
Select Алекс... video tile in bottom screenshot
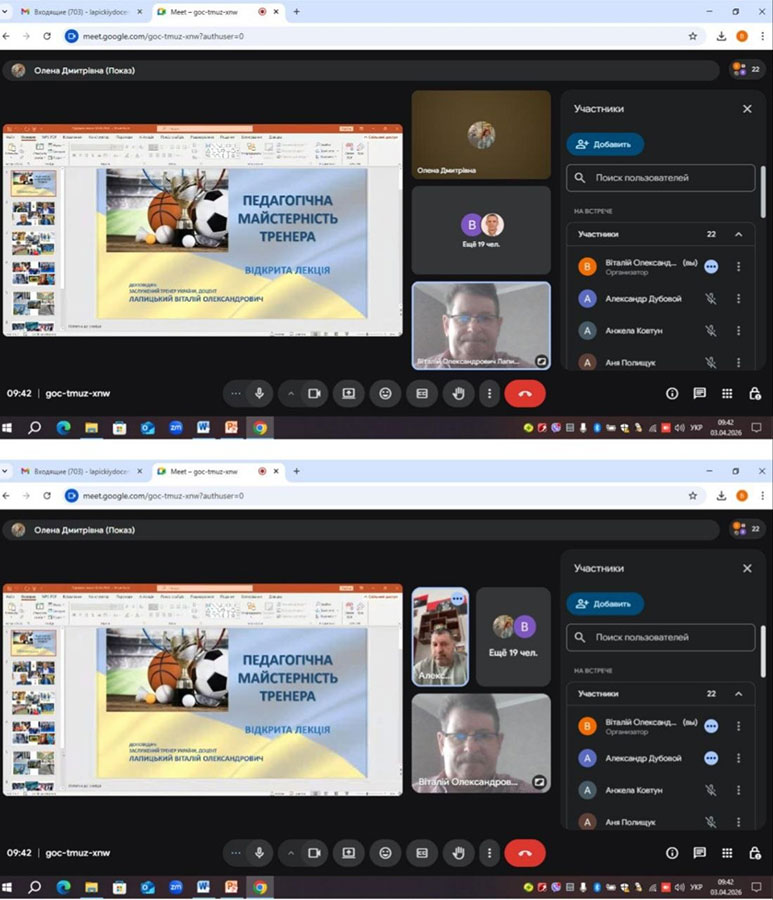(x=440, y=637)
